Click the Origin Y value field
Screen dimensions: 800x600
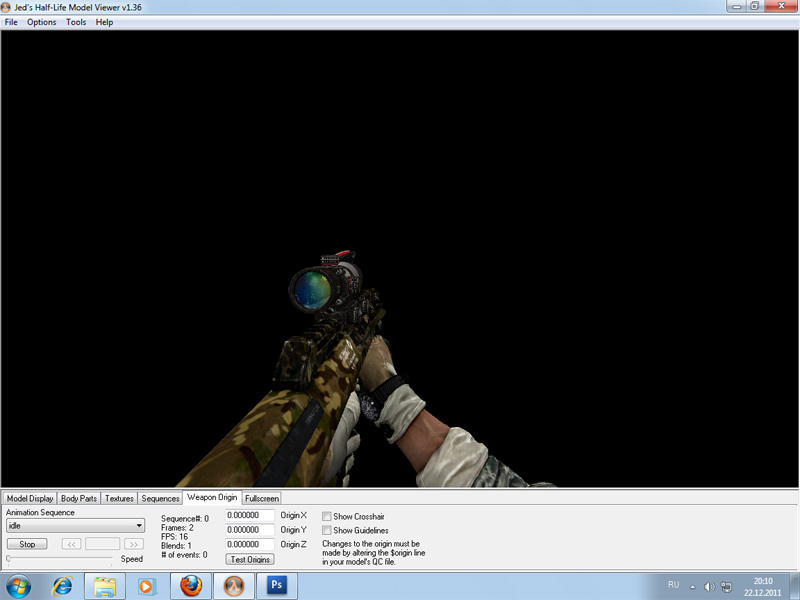pos(249,530)
